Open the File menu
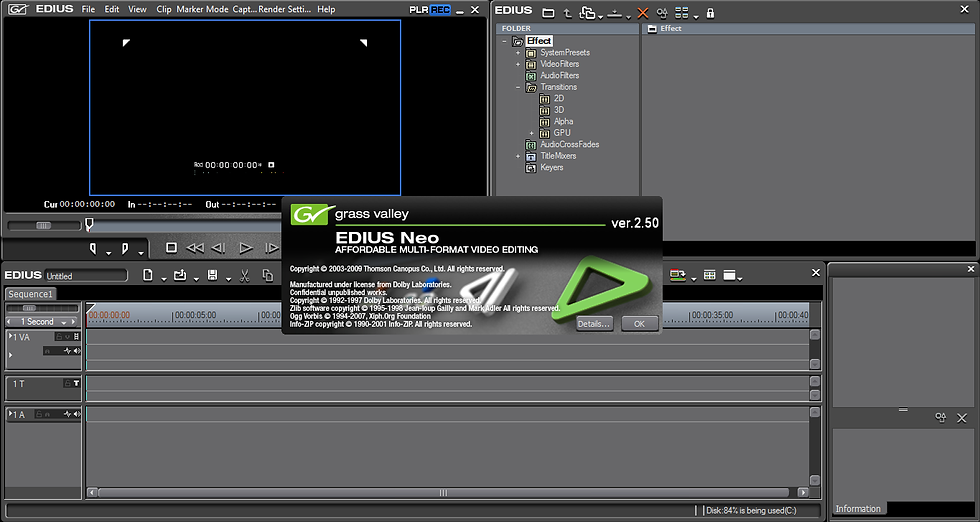Image resolution: width=980 pixels, height=522 pixels. point(88,9)
